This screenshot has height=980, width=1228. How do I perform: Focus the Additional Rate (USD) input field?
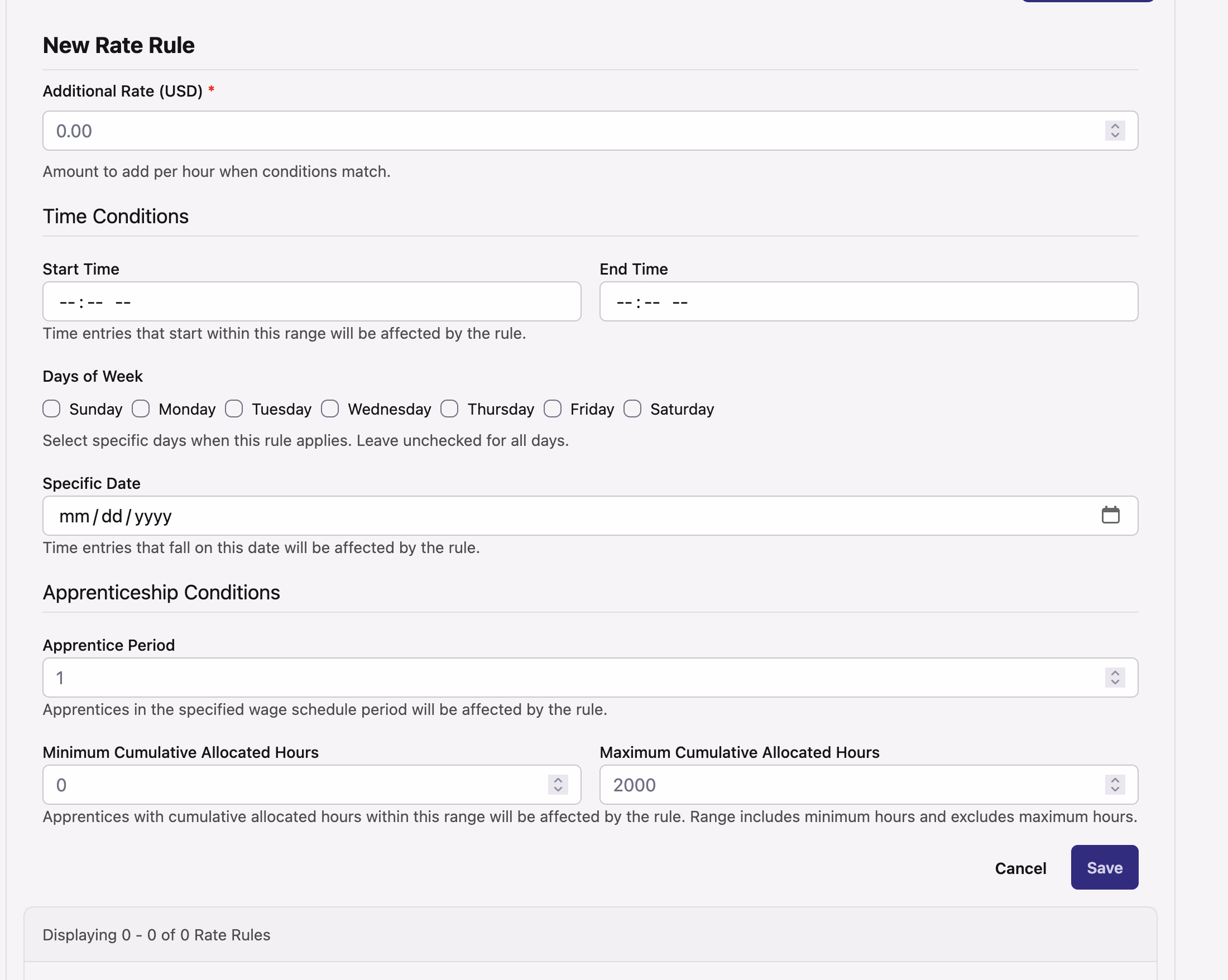[590, 131]
